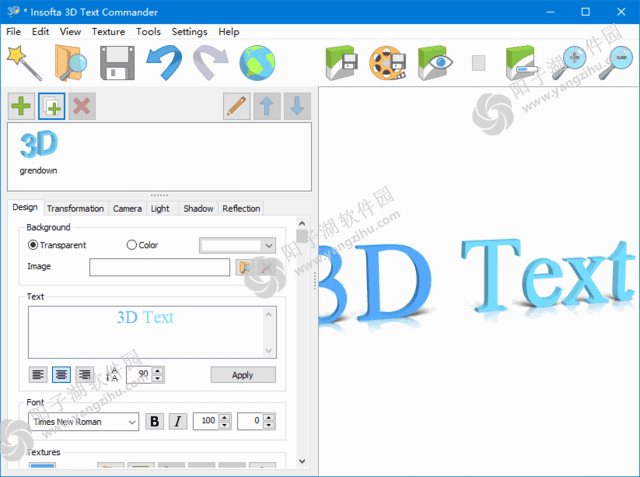Image resolution: width=640 pixels, height=477 pixels.
Task: Move object up with up arrow
Action: 267,106
